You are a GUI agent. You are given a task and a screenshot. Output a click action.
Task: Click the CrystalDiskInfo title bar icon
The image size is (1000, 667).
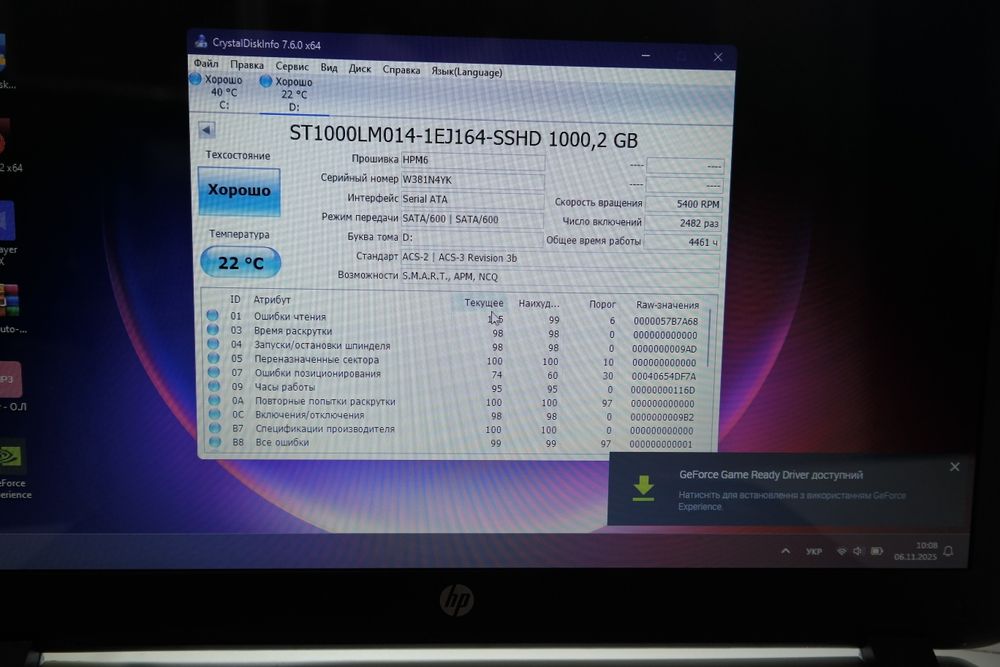[202, 41]
